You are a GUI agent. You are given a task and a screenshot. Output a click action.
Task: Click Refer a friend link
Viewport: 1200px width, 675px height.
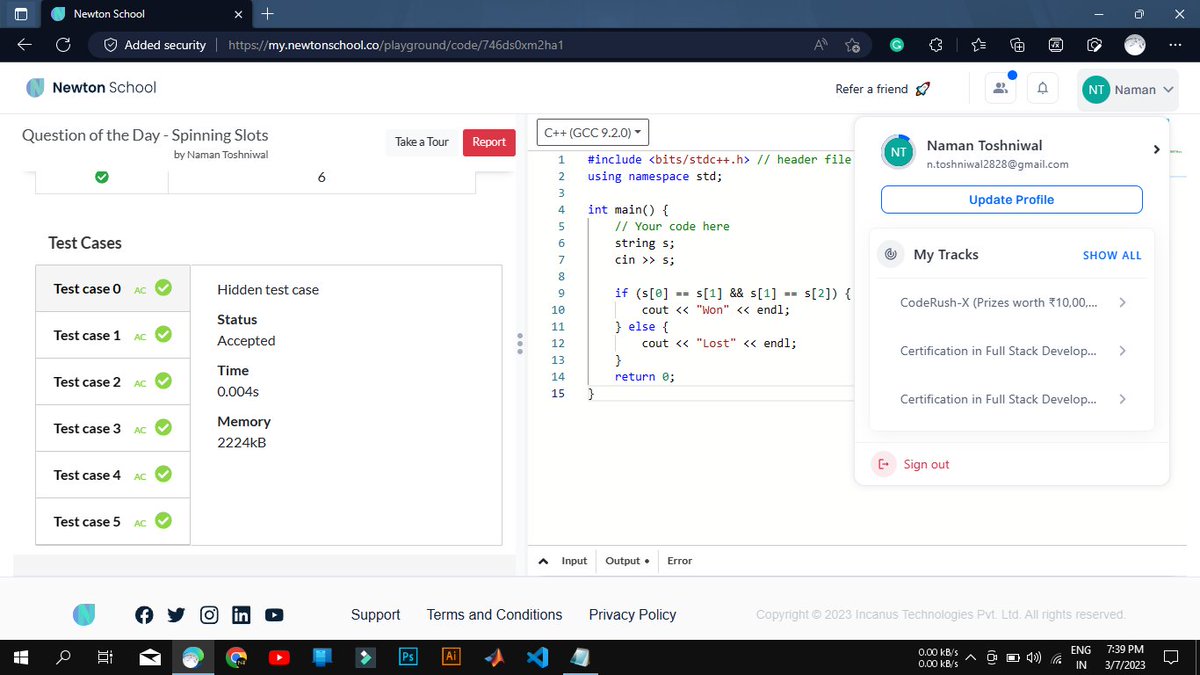(871, 89)
